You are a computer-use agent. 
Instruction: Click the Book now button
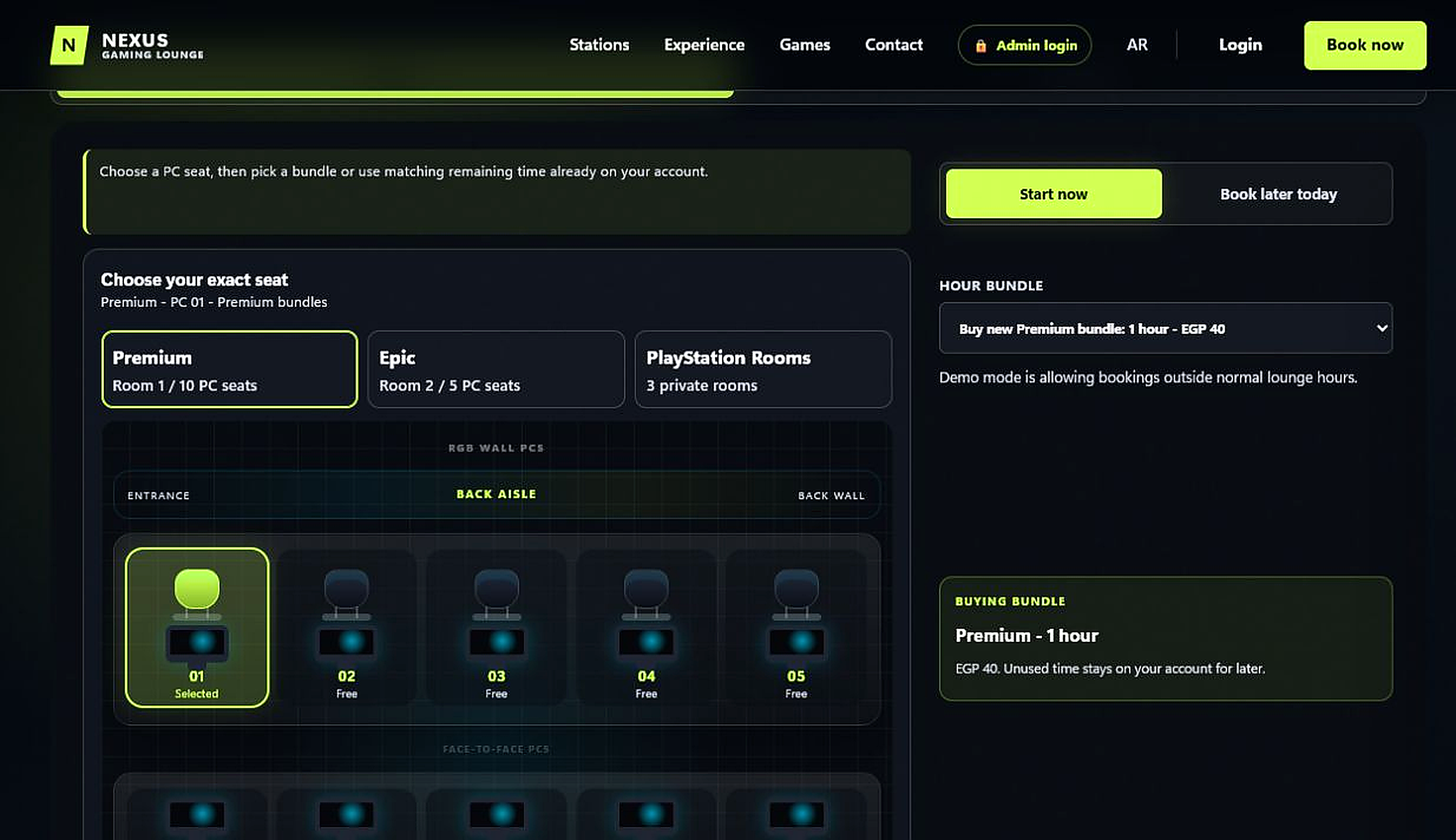pos(1365,45)
